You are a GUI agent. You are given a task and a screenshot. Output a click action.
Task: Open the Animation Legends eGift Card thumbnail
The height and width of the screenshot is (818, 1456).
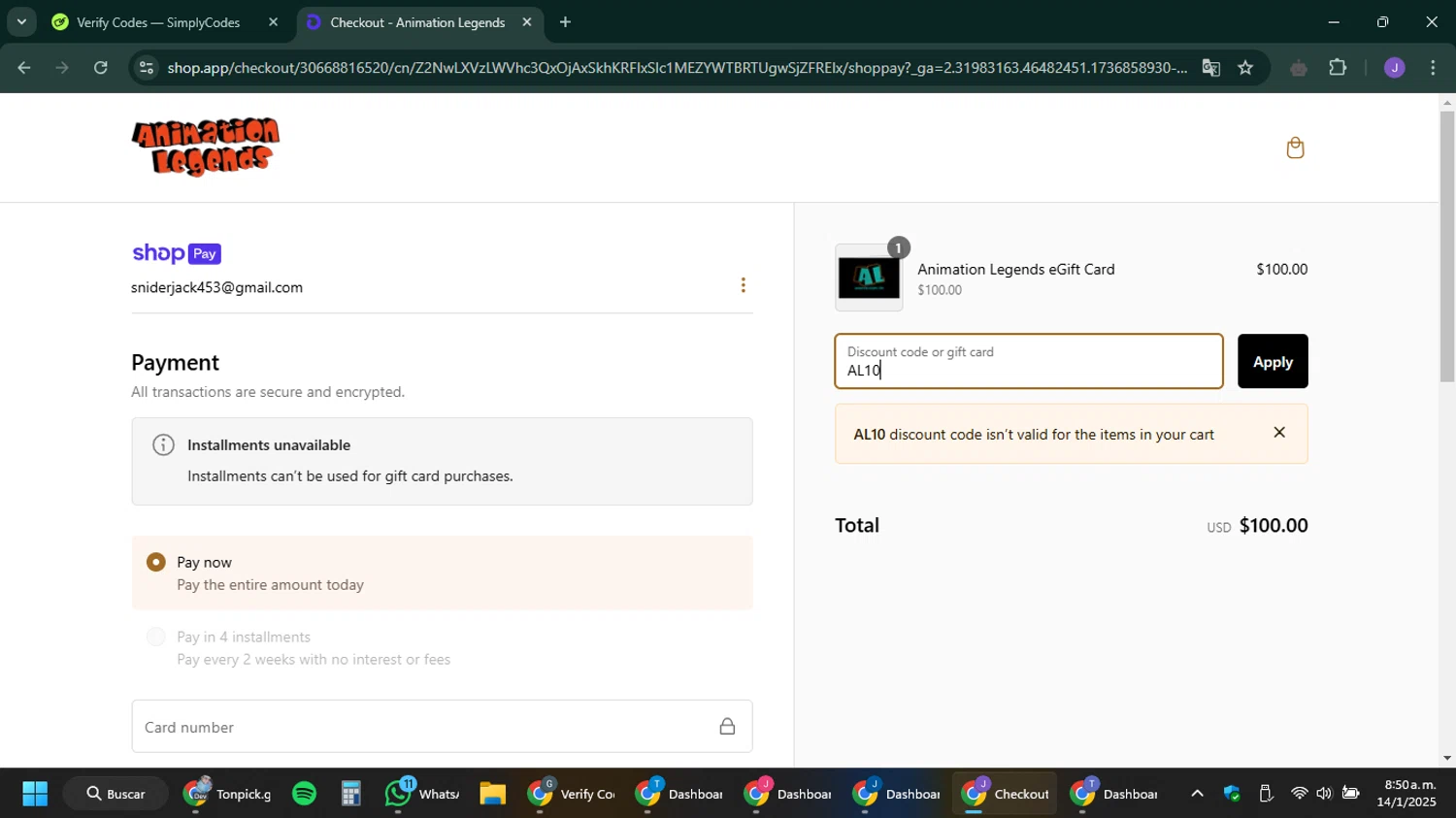pyautogui.click(x=869, y=278)
